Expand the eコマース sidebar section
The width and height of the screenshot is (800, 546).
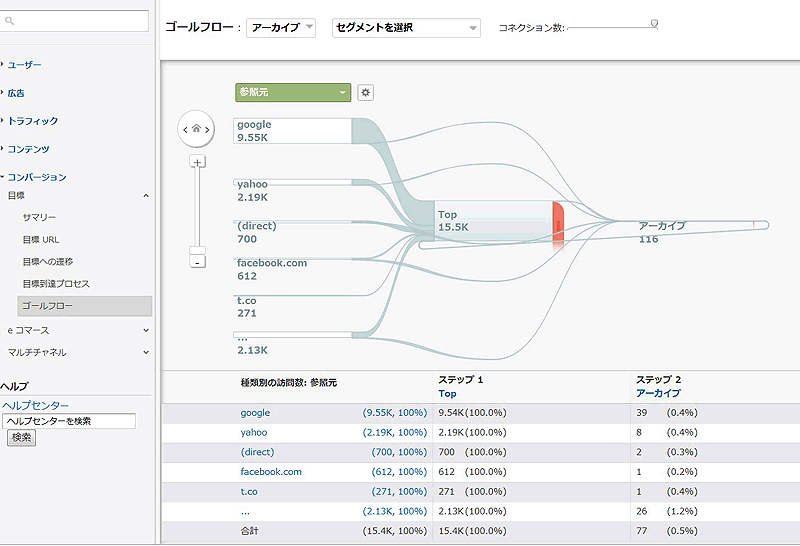point(146,330)
